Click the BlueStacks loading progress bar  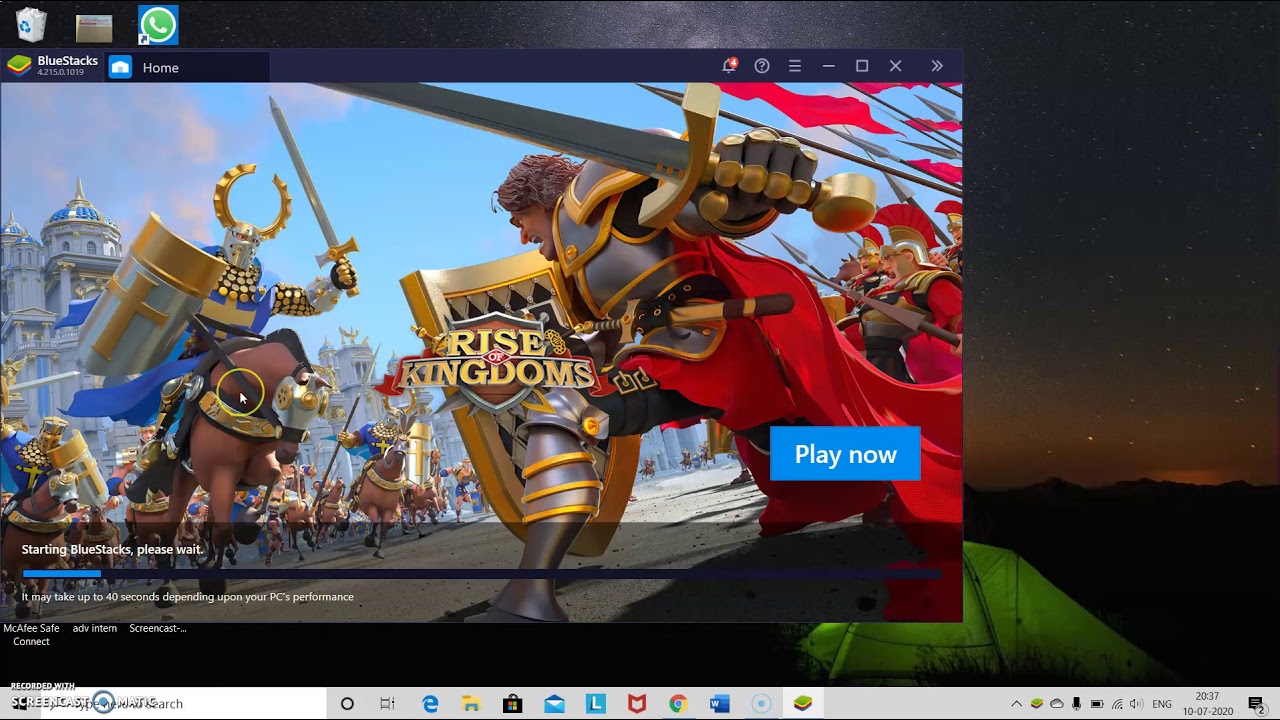point(481,573)
